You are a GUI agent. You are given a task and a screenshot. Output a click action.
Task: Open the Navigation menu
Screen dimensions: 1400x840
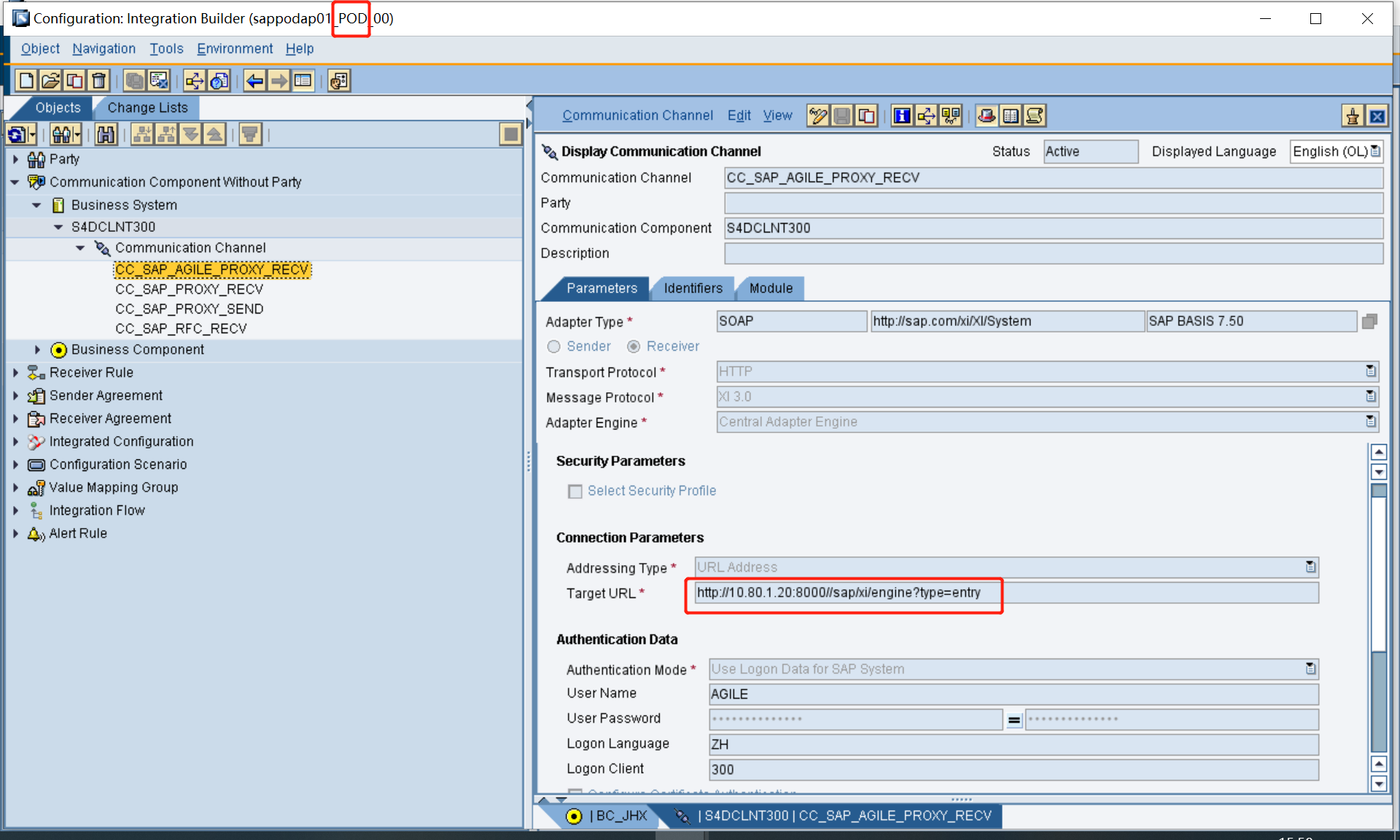click(x=104, y=49)
